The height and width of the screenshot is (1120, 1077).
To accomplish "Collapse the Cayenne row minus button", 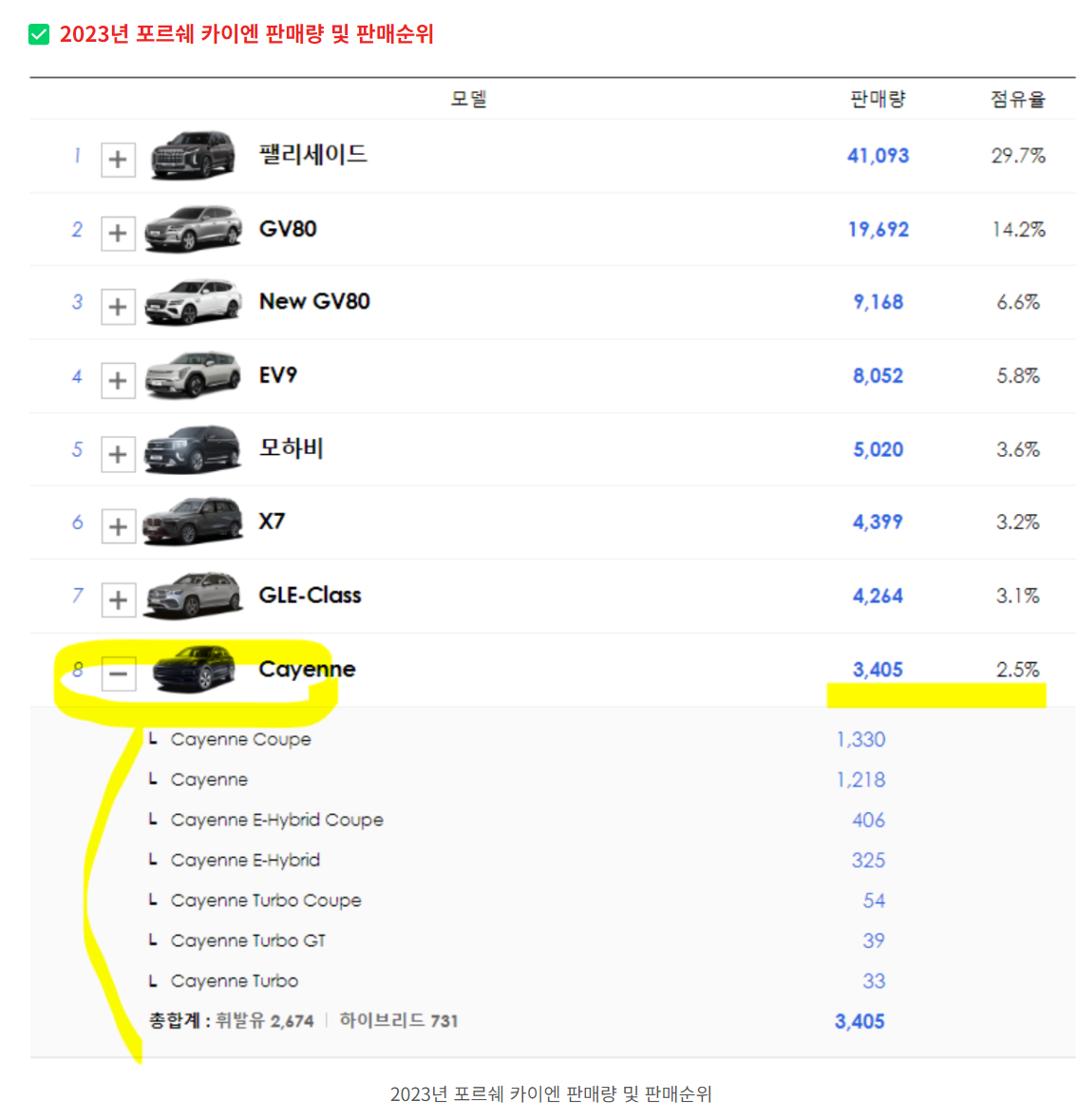I will click(118, 674).
